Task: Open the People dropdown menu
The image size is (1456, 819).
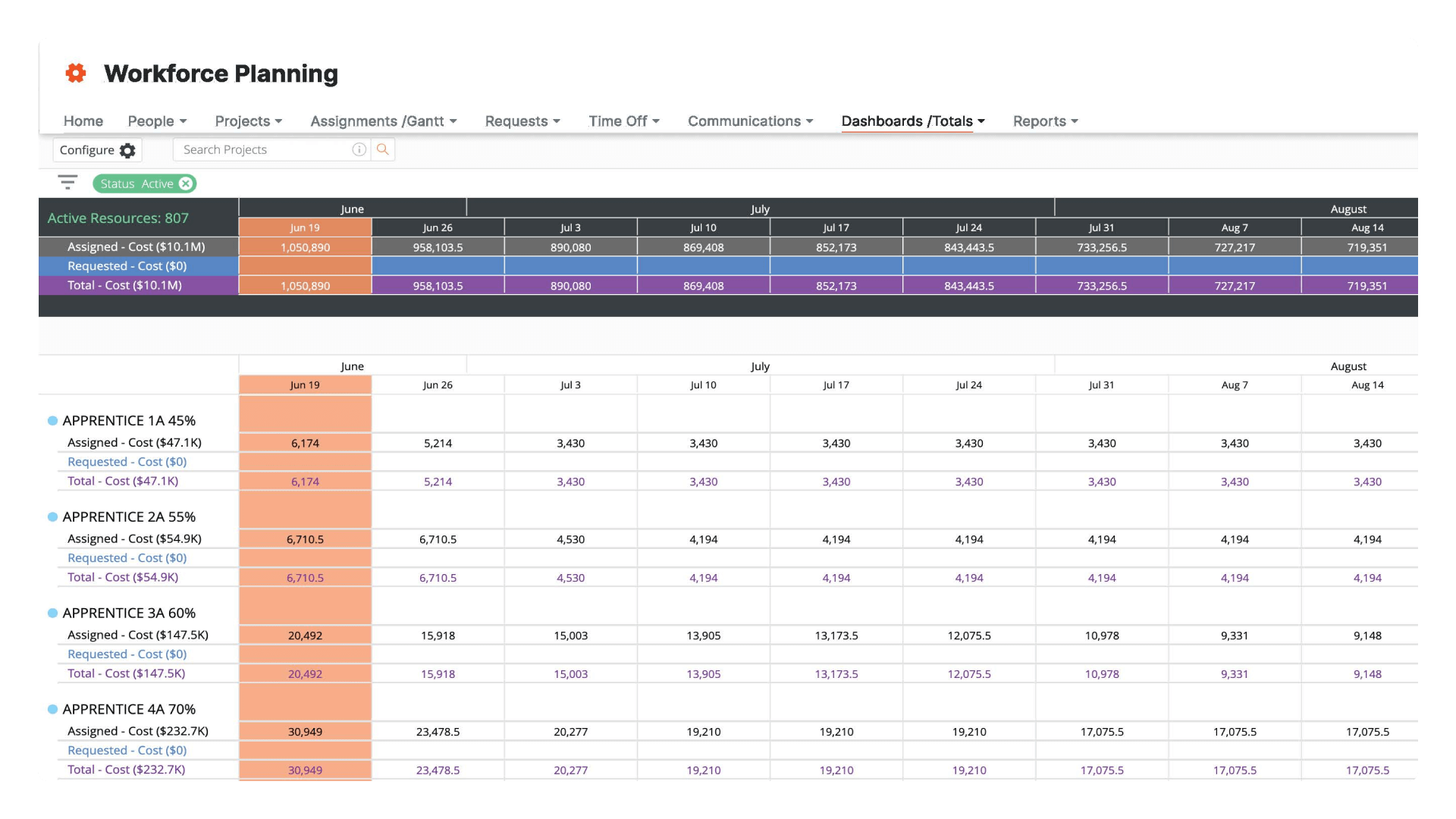Action: click(156, 121)
